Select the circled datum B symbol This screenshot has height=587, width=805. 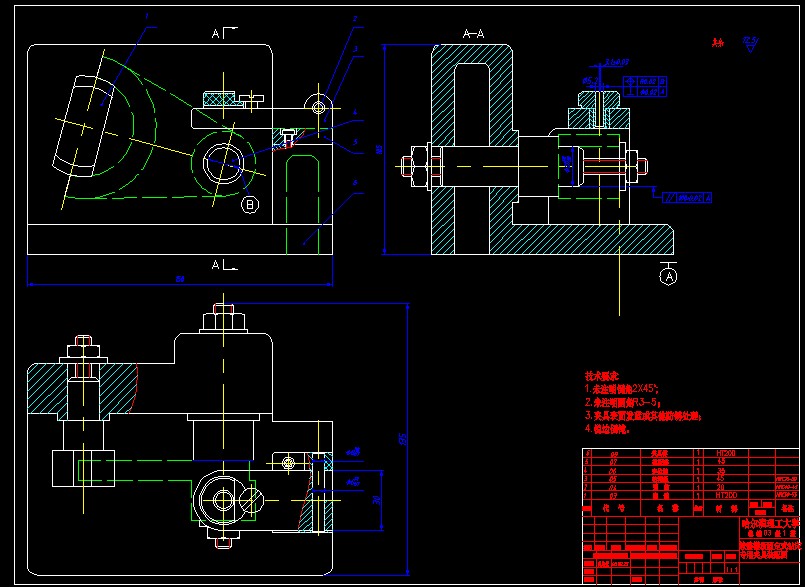point(250,204)
